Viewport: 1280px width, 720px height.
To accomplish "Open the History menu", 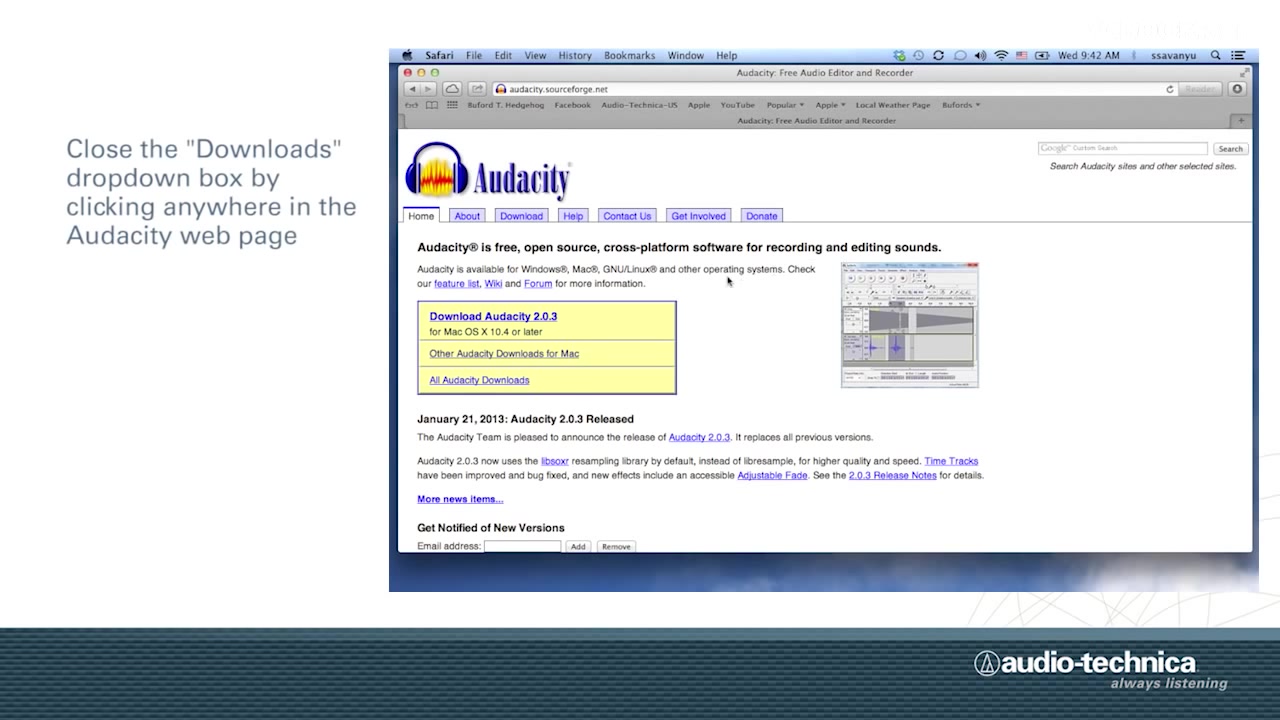I will coord(575,56).
